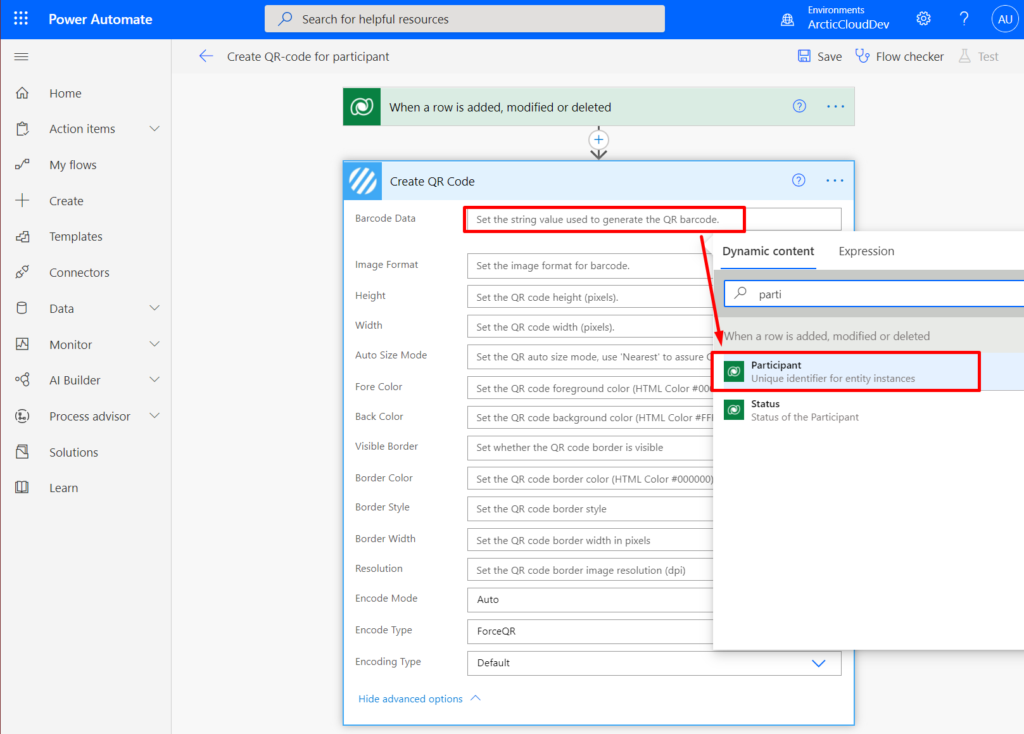Expand the Data submenu chevron
1024x734 pixels.
click(155, 308)
